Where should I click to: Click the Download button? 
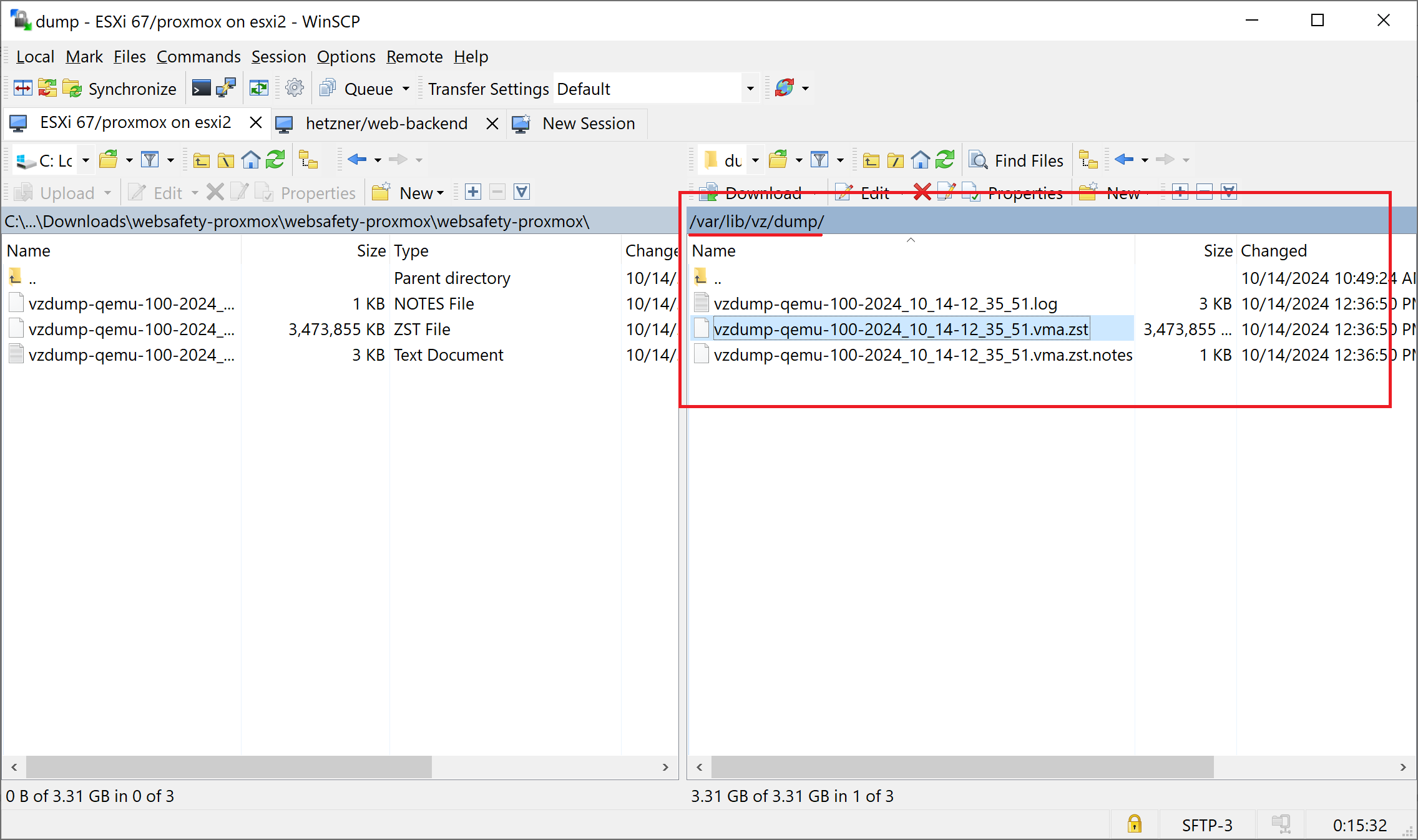(x=750, y=193)
